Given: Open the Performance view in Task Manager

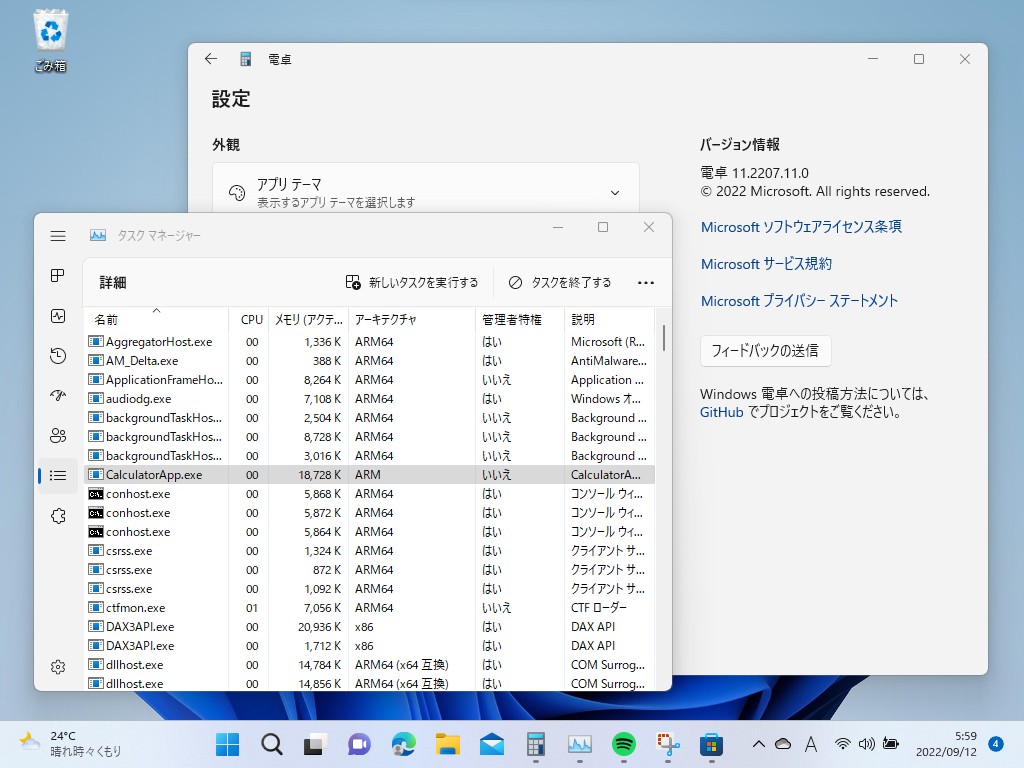Looking at the screenshot, I should point(58,315).
